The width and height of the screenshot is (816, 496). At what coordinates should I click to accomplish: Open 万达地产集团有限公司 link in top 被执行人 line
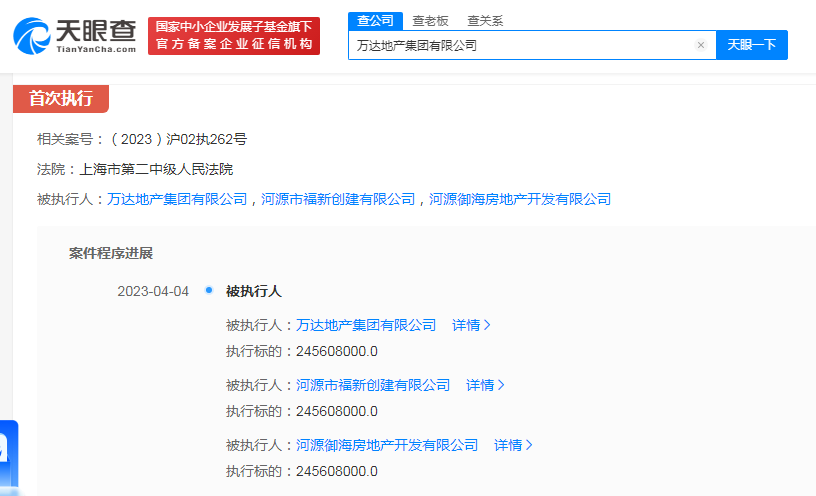[x=177, y=199]
